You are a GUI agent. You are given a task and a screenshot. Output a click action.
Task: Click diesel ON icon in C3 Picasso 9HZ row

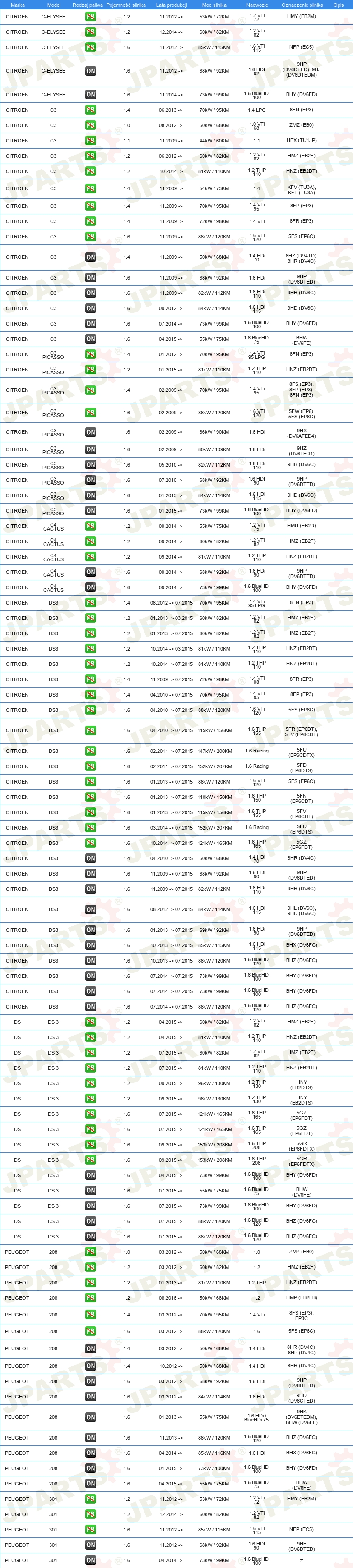[x=90, y=450]
